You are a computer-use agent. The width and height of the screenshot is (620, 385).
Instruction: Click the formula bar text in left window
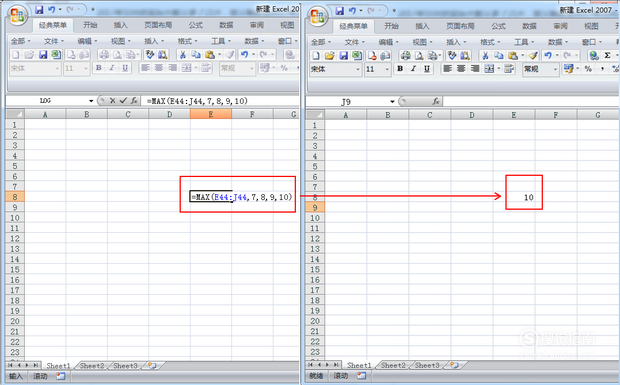click(197, 101)
